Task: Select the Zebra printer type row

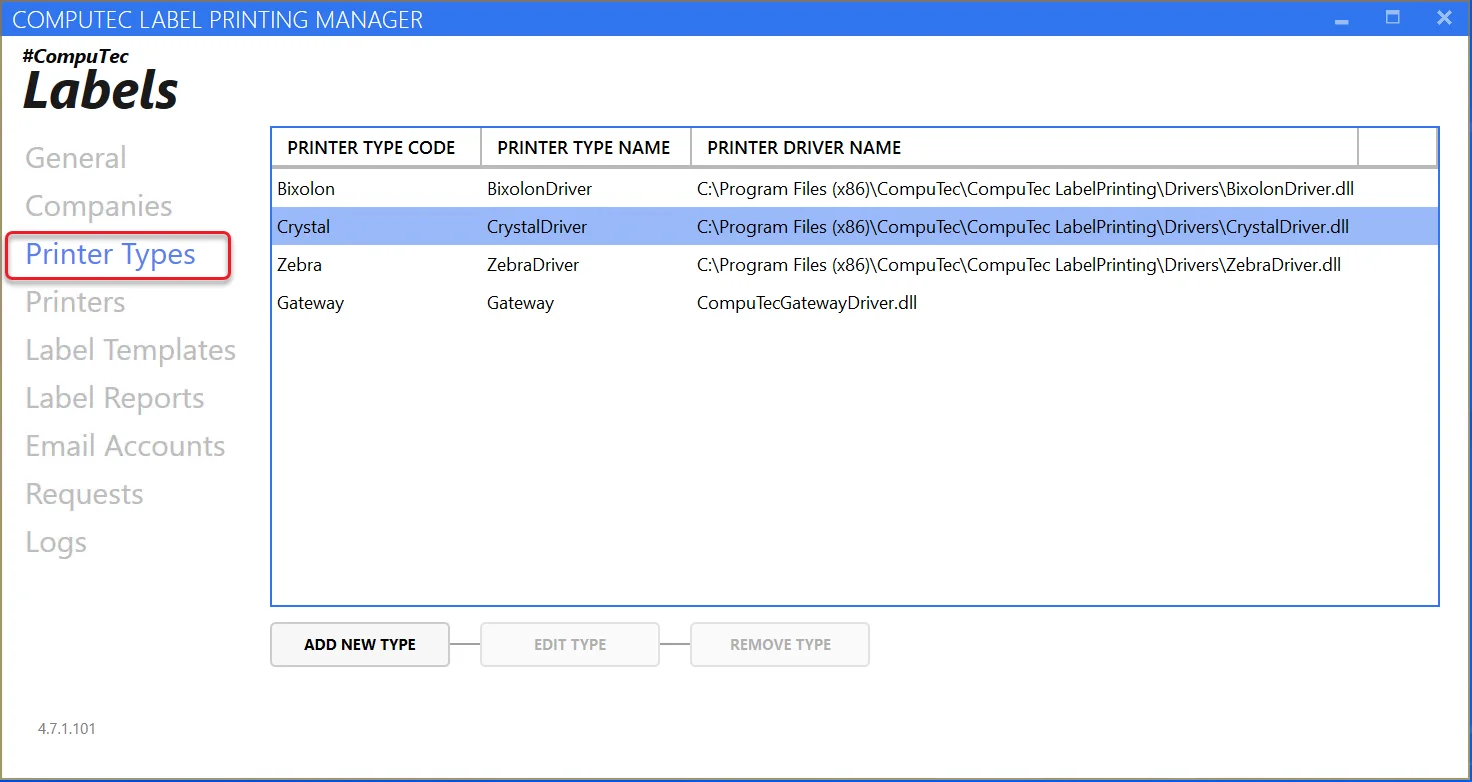Action: point(300,265)
